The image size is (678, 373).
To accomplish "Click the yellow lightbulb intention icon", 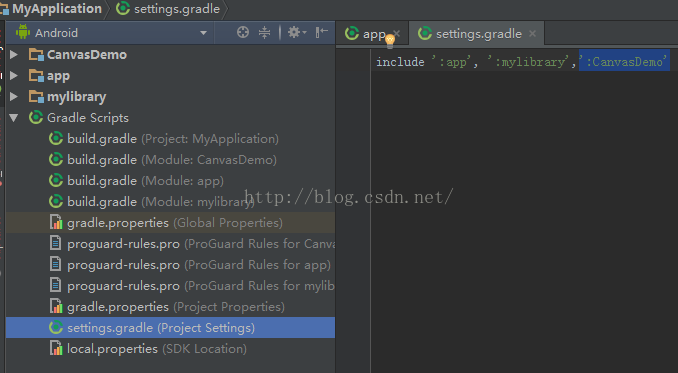I will pos(390,41).
